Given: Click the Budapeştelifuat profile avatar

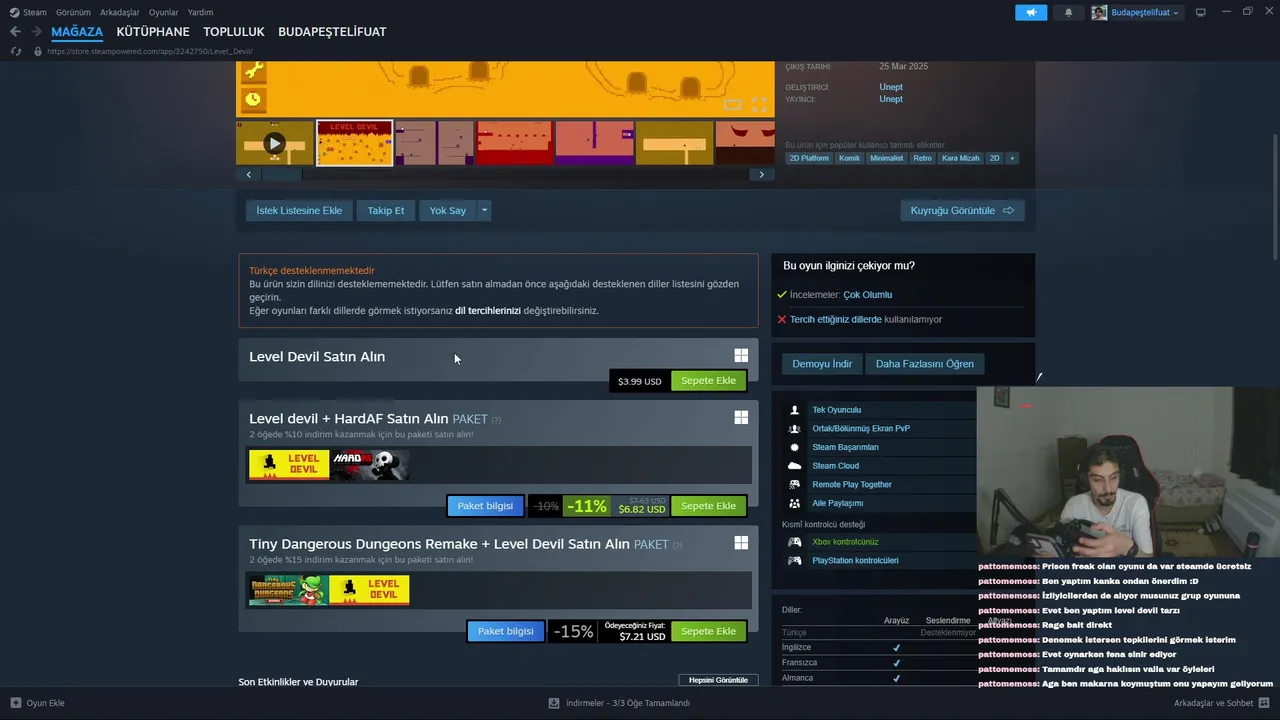Looking at the screenshot, I should (x=1099, y=12).
